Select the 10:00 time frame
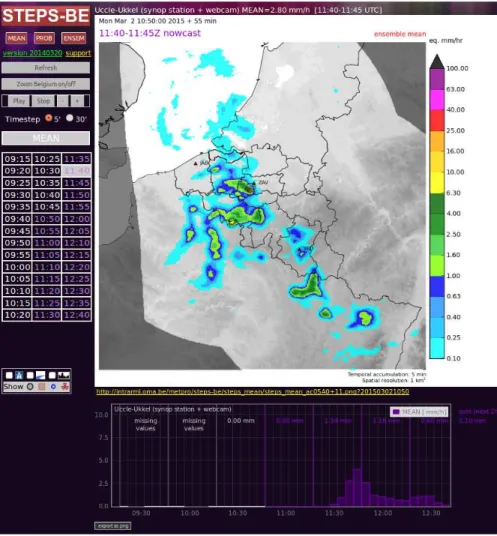The image size is (497, 536). tap(17, 267)
